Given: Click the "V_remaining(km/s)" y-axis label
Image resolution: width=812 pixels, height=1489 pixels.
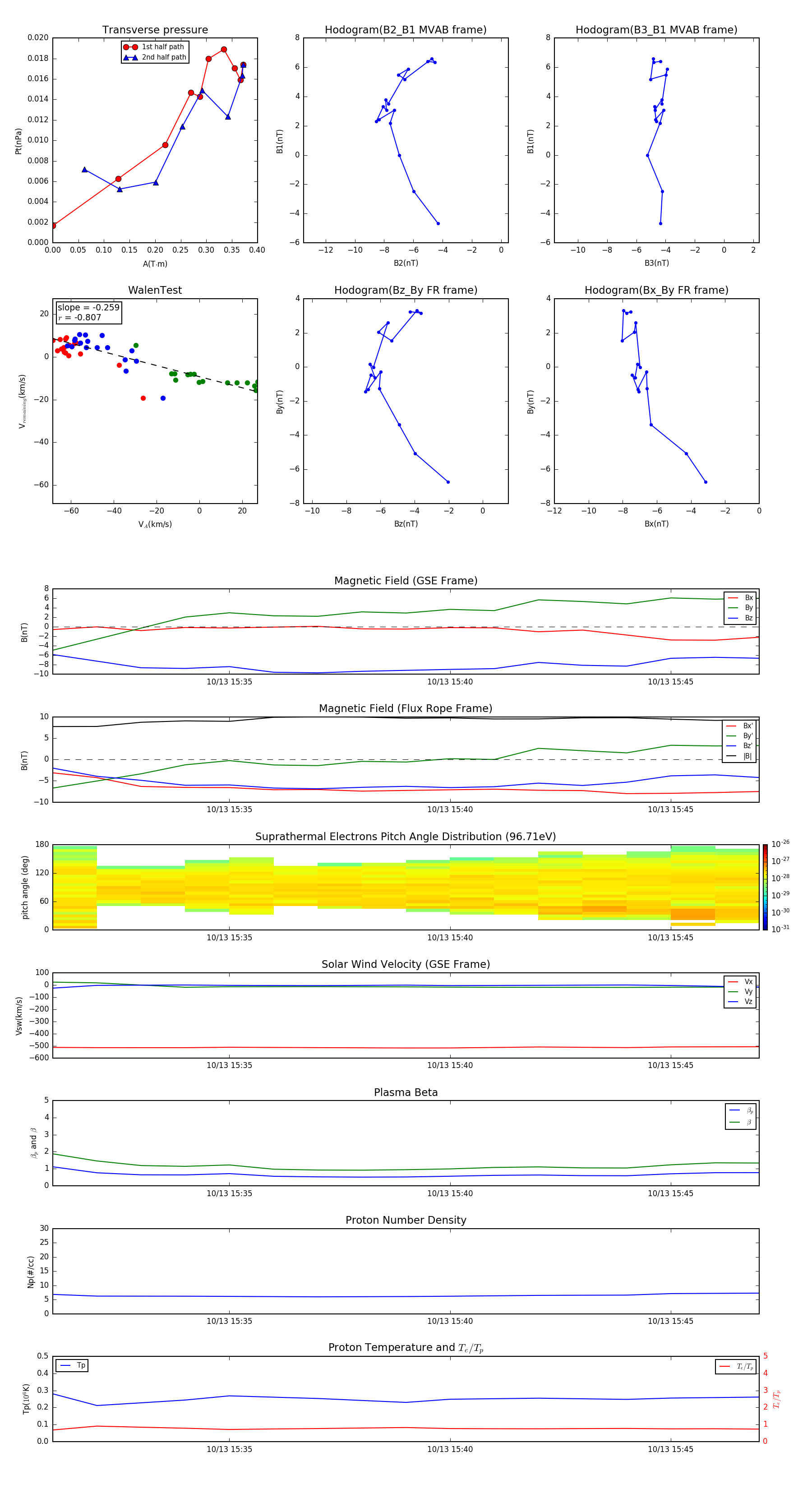Looking at the screenshot, I should (x=23, y=401).
